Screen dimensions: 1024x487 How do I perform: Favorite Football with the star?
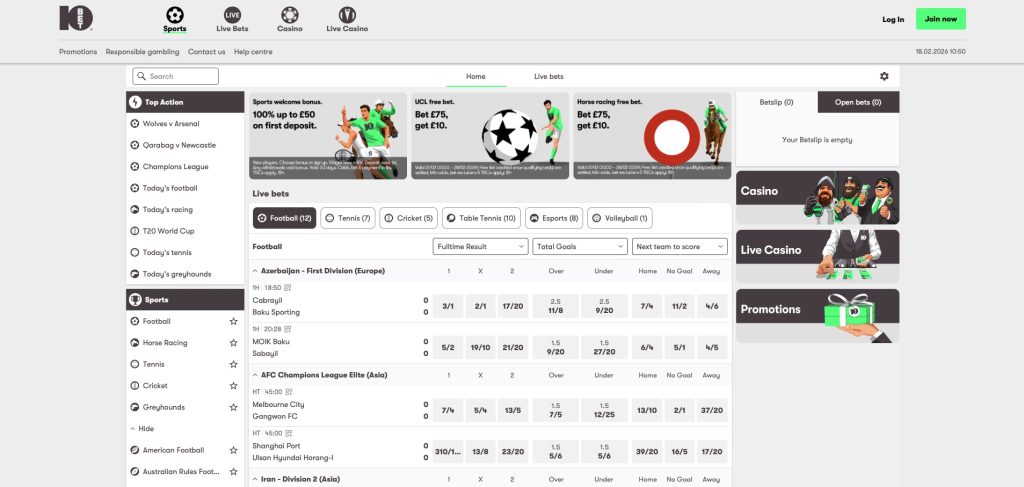(233, 321)
